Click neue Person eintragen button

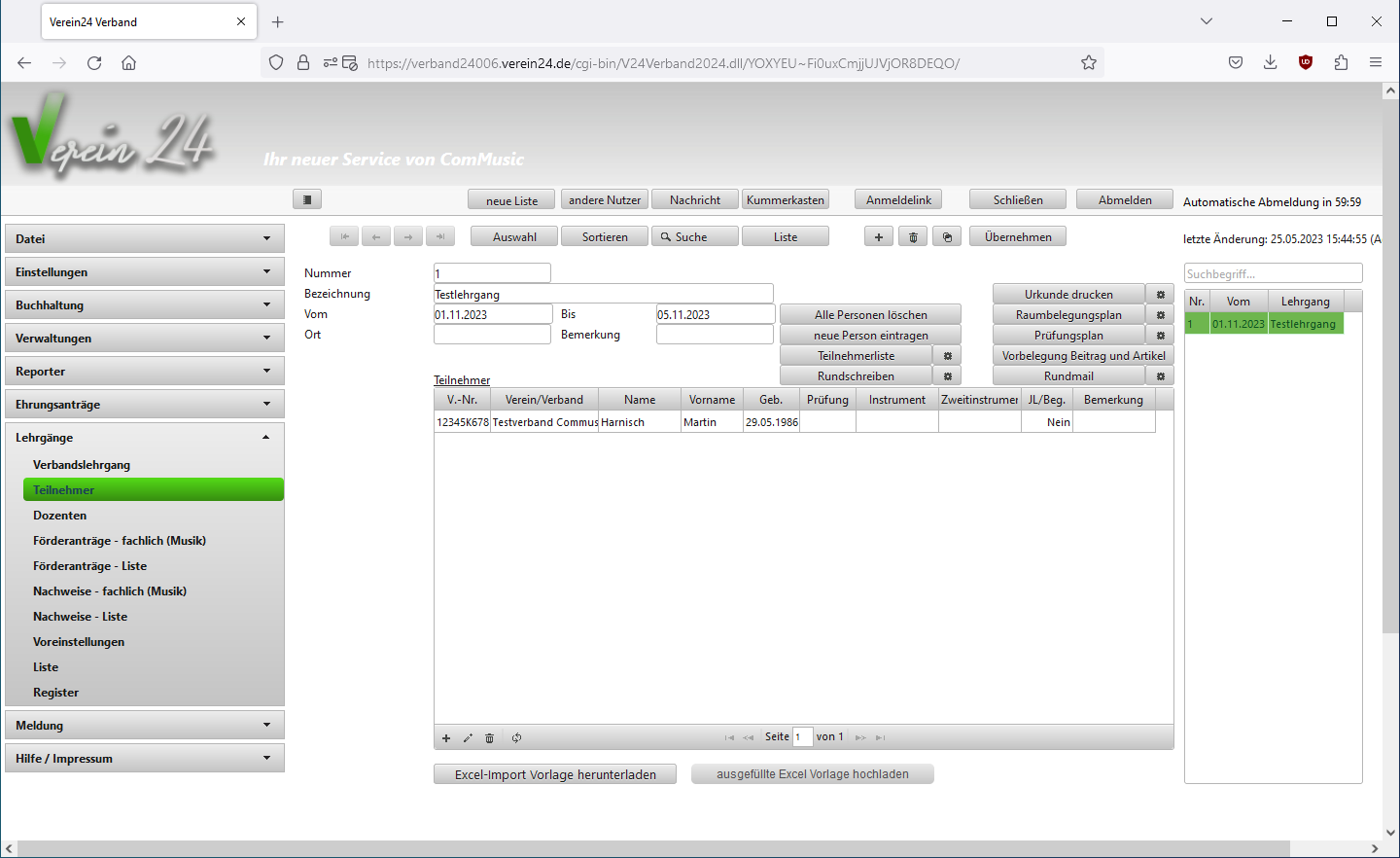pyautogui.click(x=870, y=335)
